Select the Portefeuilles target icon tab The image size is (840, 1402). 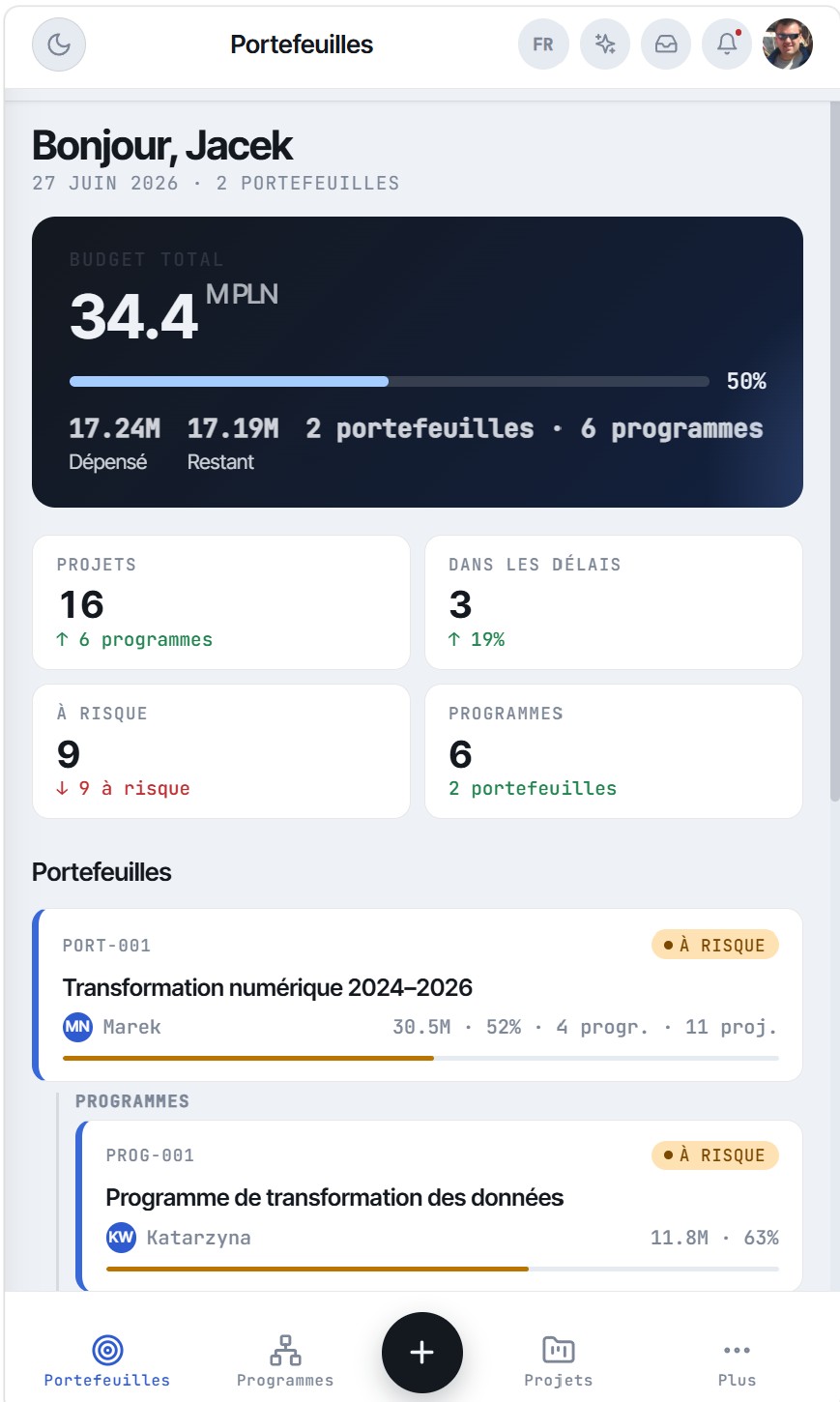(x=107, y=1360)
